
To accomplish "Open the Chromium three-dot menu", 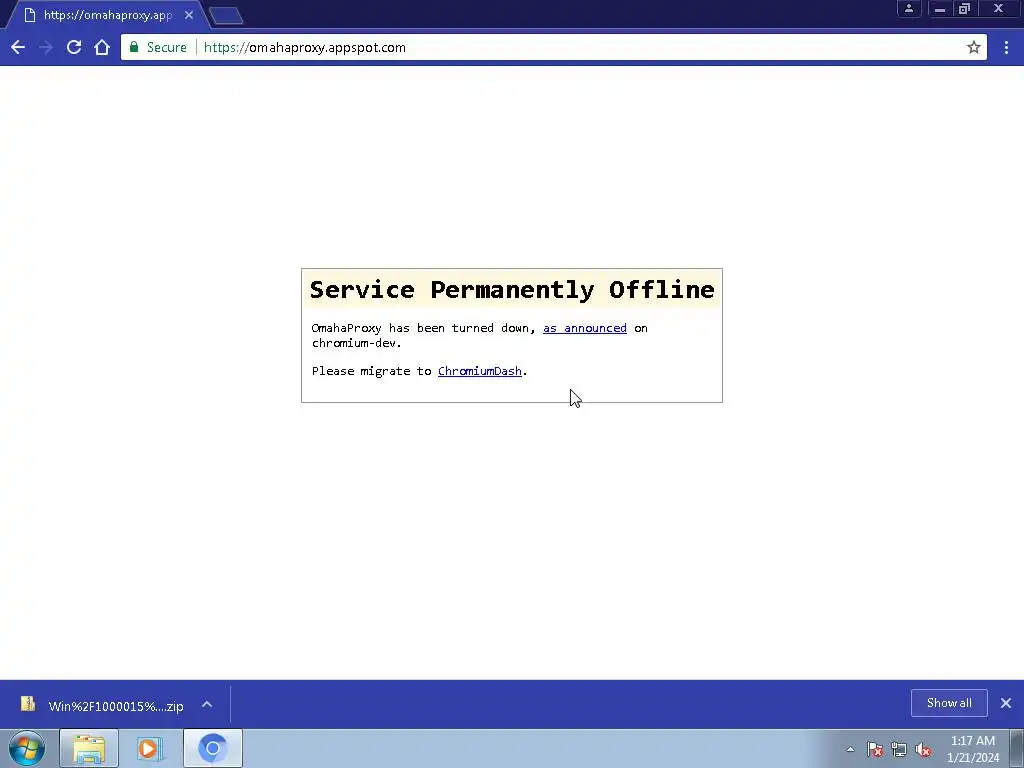I will pos(1006,47).
